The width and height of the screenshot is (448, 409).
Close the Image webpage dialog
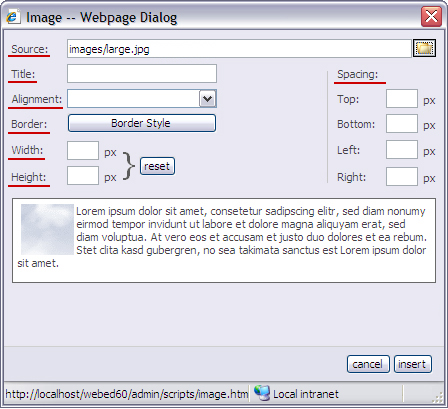click(x=431, y=16)
